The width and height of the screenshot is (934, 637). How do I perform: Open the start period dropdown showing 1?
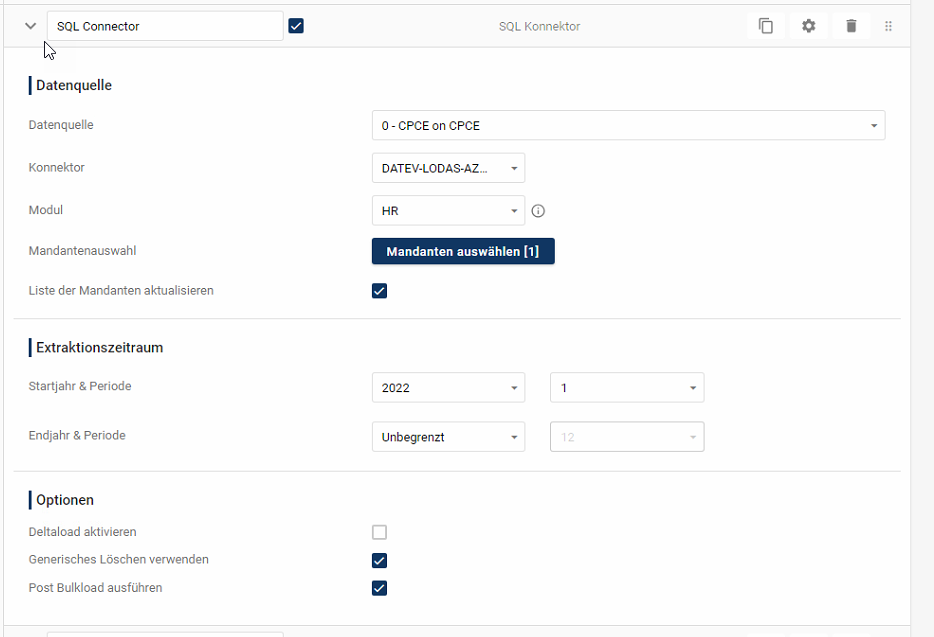(x=627, y=388)
